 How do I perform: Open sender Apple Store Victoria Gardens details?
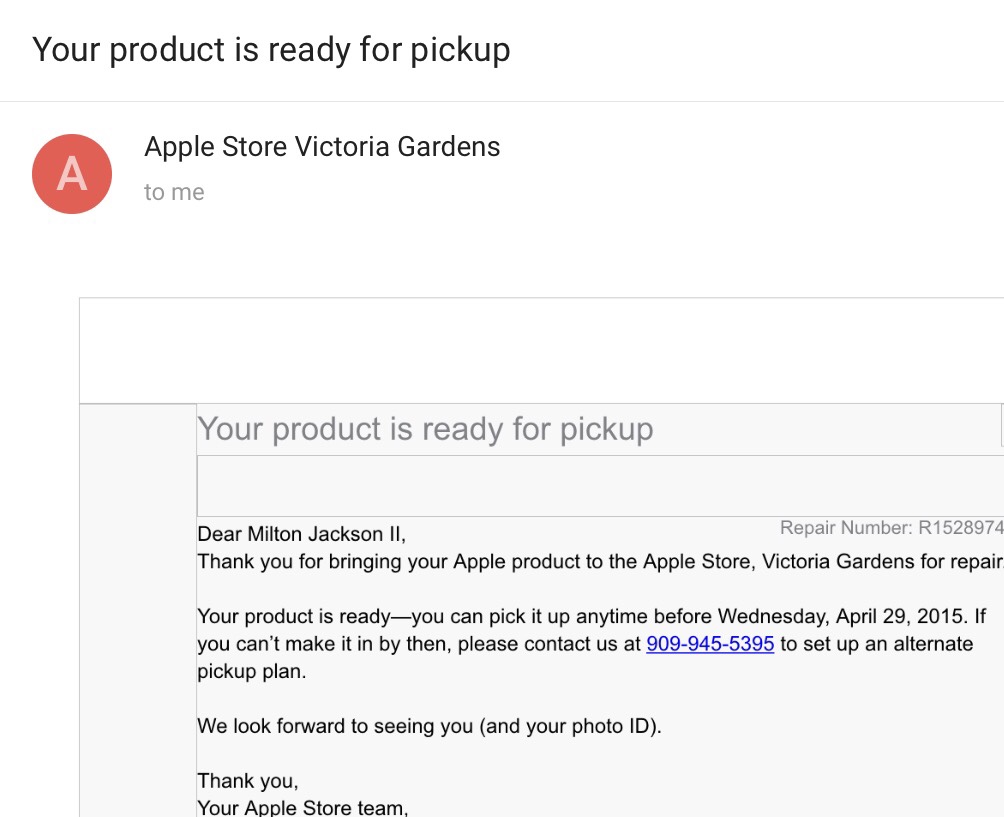322,147
